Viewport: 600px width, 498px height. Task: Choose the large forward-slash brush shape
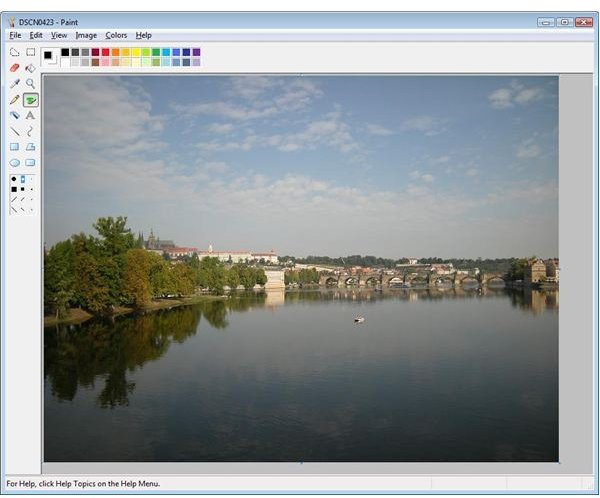coord(14,199)
